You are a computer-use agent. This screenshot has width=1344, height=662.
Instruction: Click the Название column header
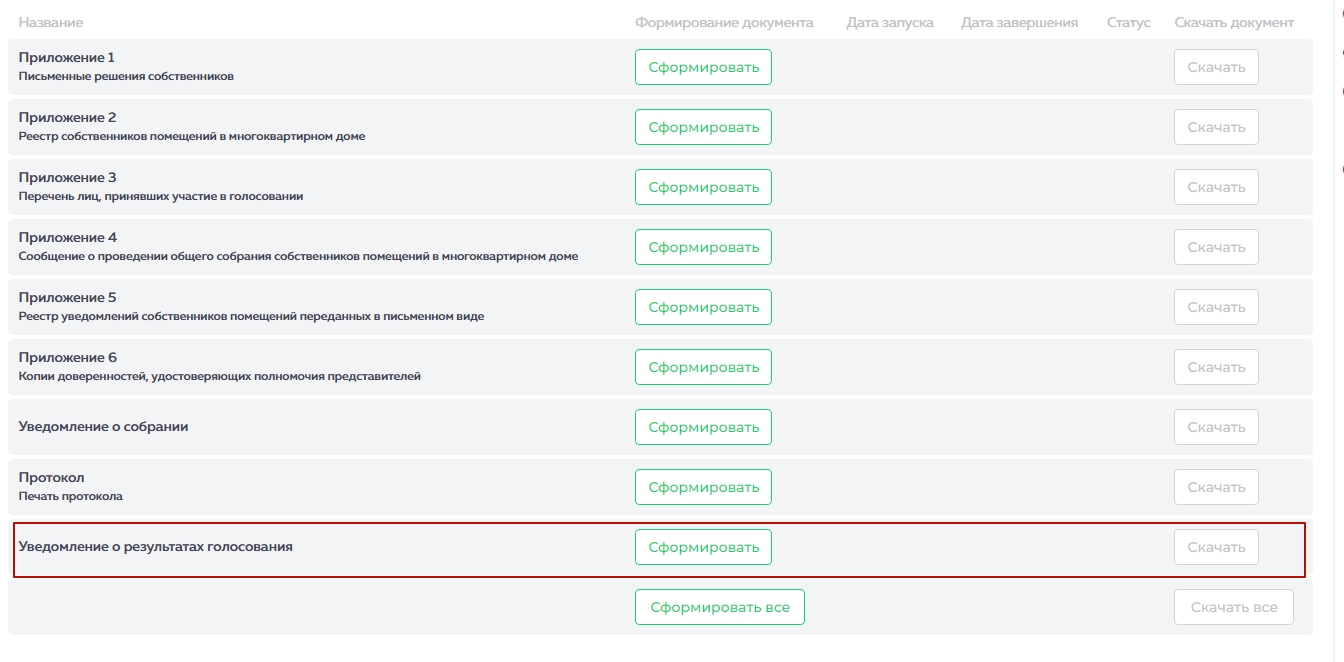(x=51, y=22)
